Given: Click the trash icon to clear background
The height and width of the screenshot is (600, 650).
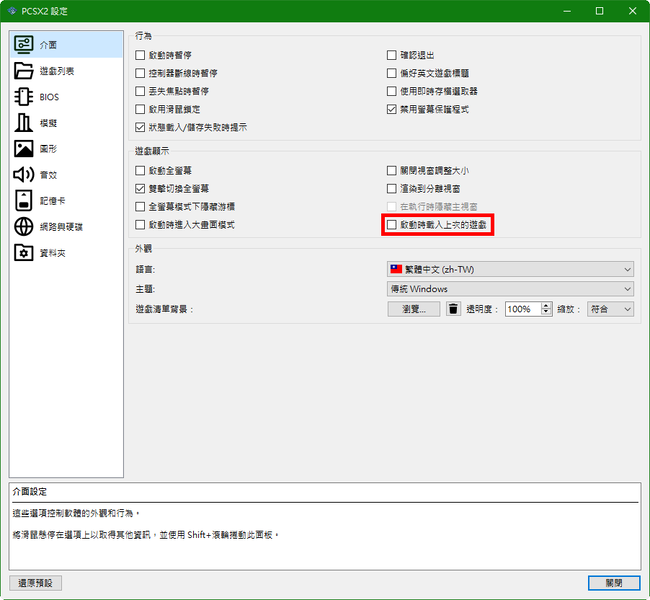Looking at the screenshot, I should pos(453,309).
